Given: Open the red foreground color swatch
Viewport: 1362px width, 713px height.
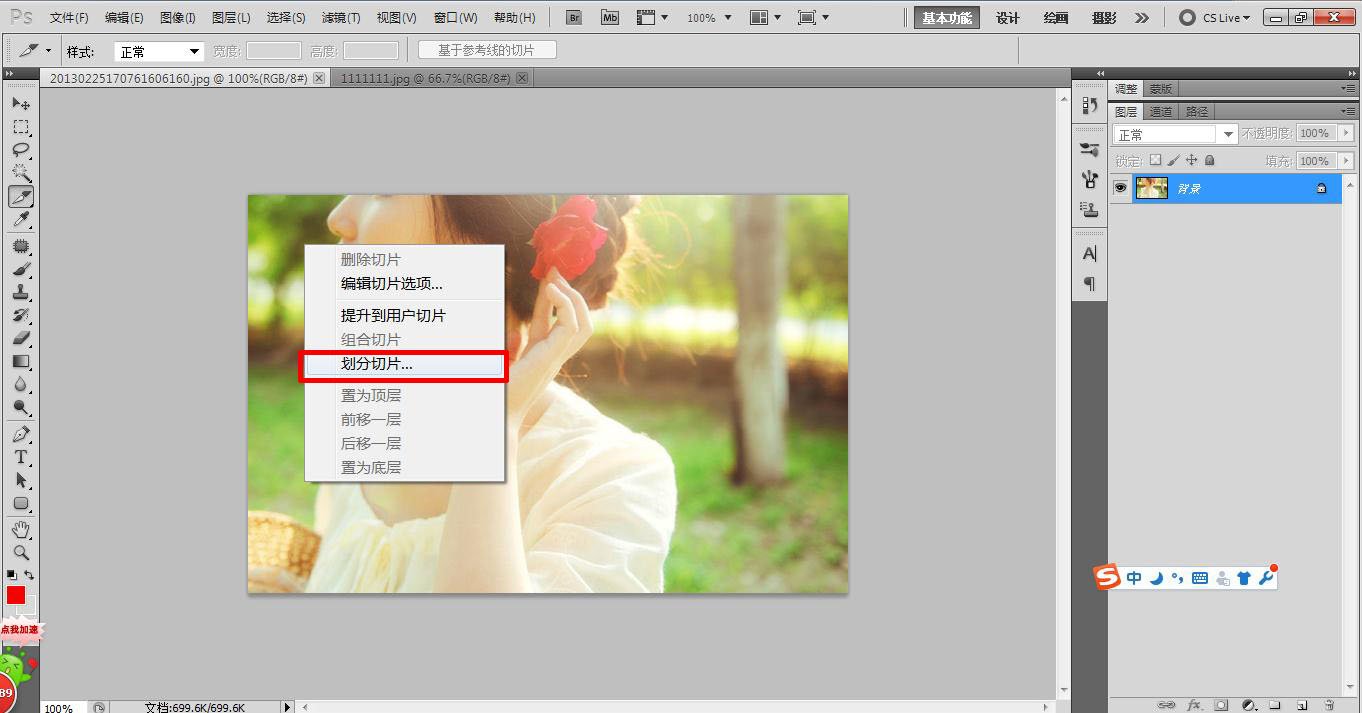Looking at the screenshot, I should click(14, 594).
